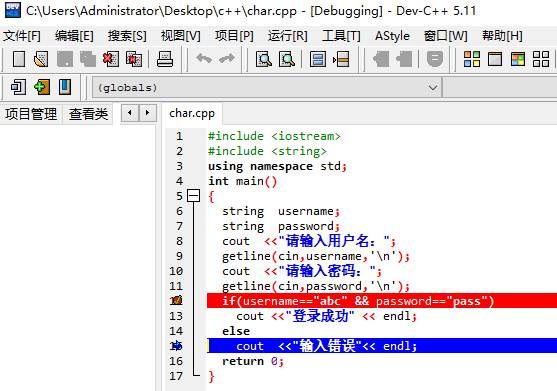
Task: Click the left tab-scroll arrow
Action: coord(130,113)
